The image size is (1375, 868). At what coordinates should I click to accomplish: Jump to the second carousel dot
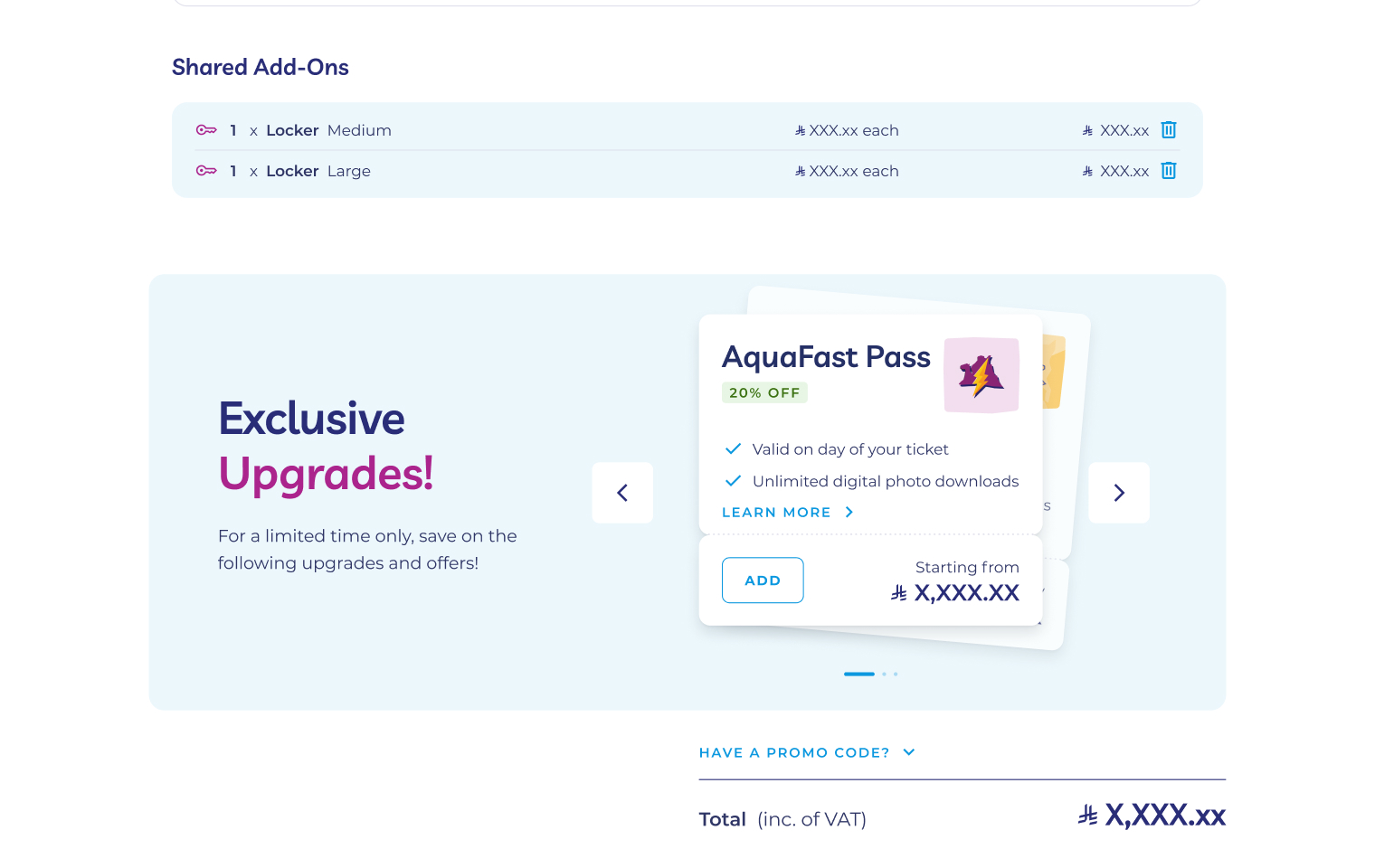click(885, 675)
